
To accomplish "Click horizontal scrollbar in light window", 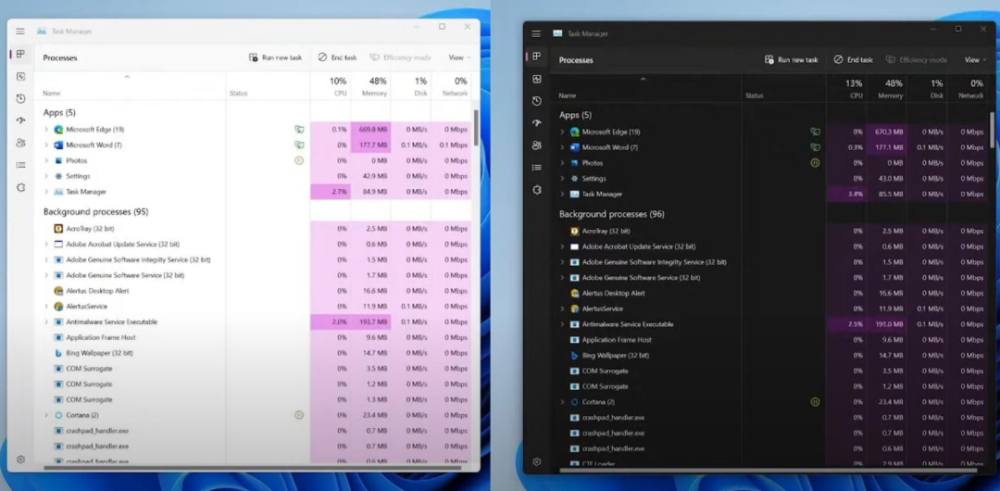I will (x=252, y=468).
